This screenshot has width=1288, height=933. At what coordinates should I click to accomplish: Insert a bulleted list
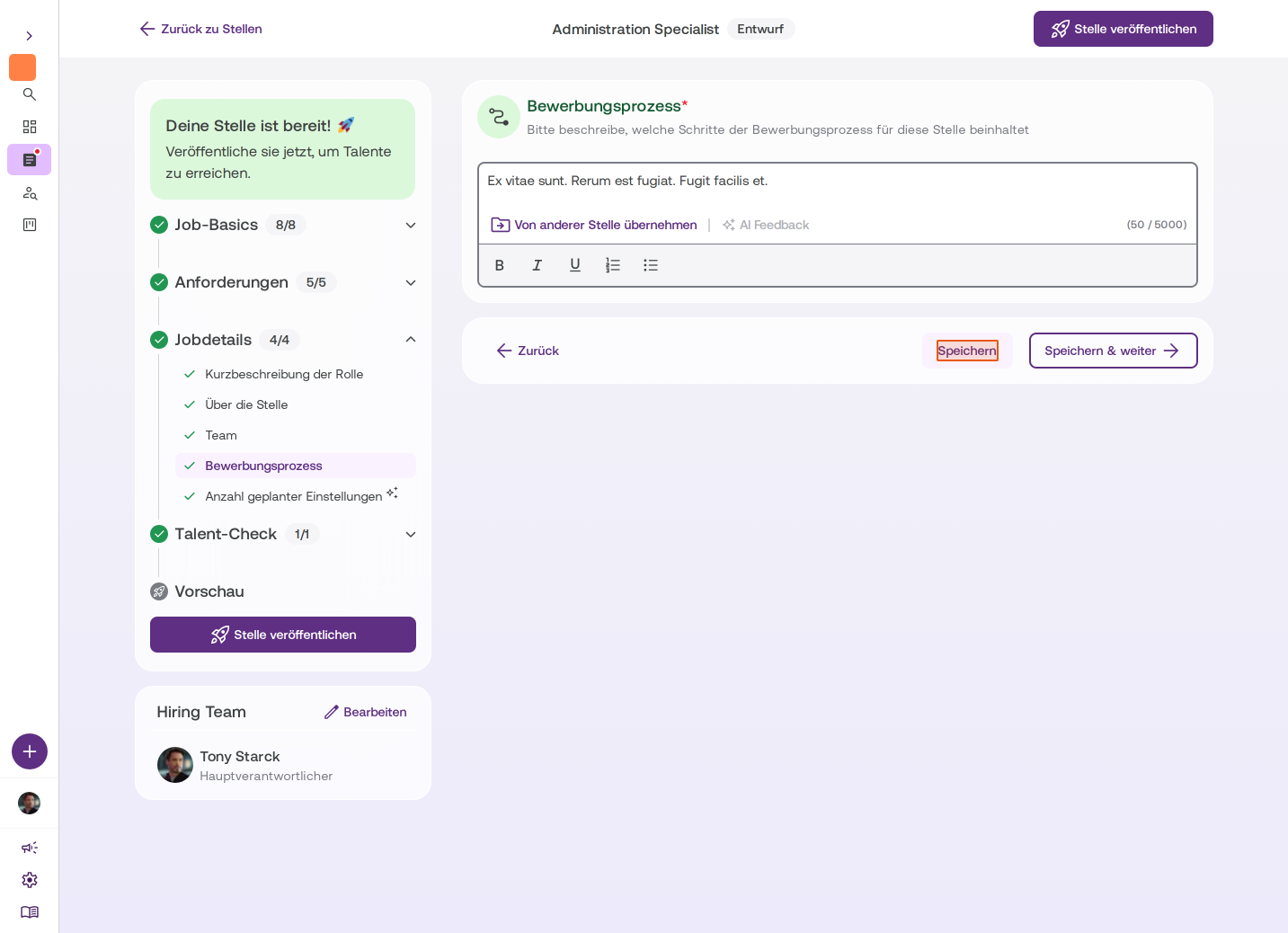[651, 265]
